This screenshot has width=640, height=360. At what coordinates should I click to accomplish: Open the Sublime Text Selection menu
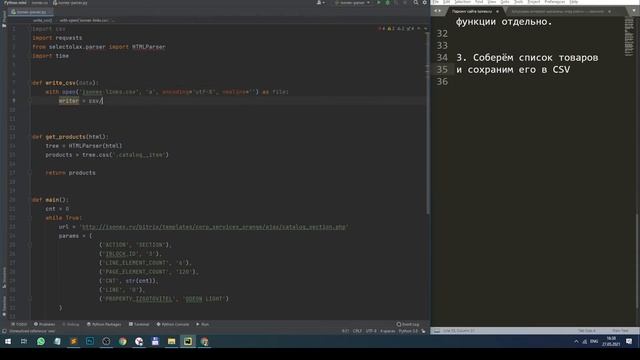click(x=463, y=2)
